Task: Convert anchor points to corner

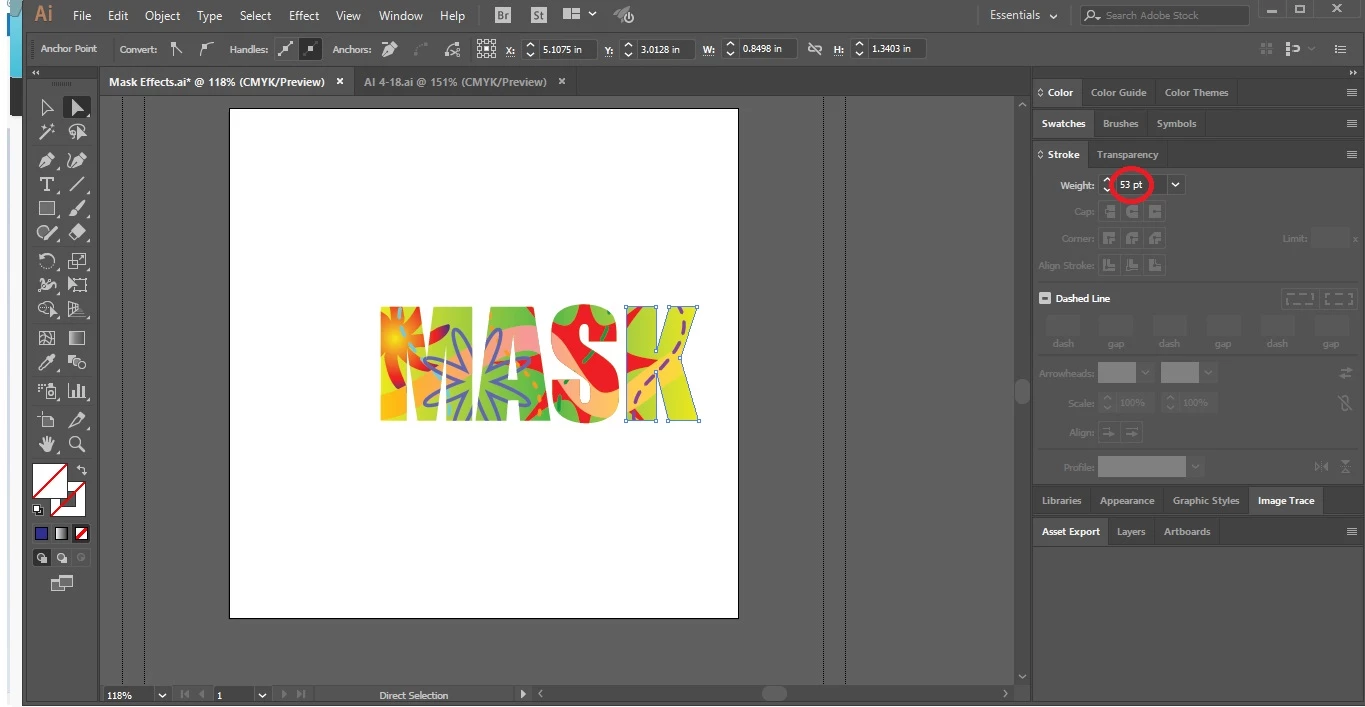Action: coord(177,48)
